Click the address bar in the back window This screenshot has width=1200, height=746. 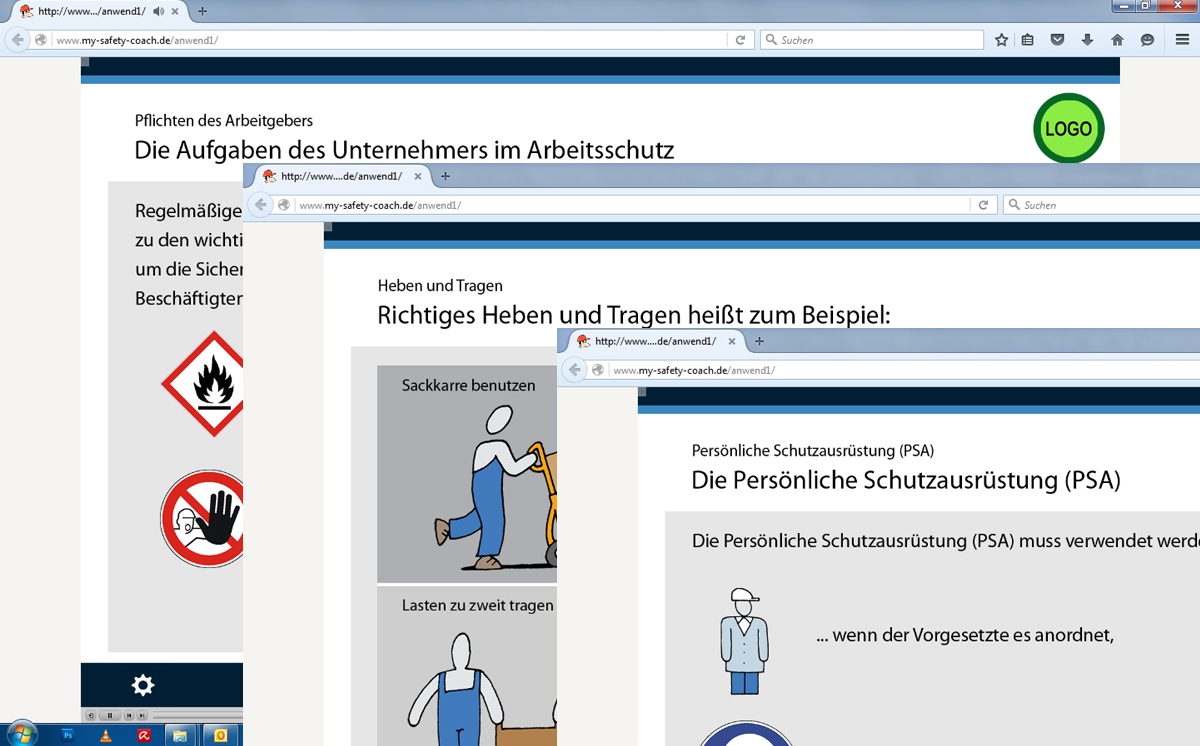[x=390, y=40]
